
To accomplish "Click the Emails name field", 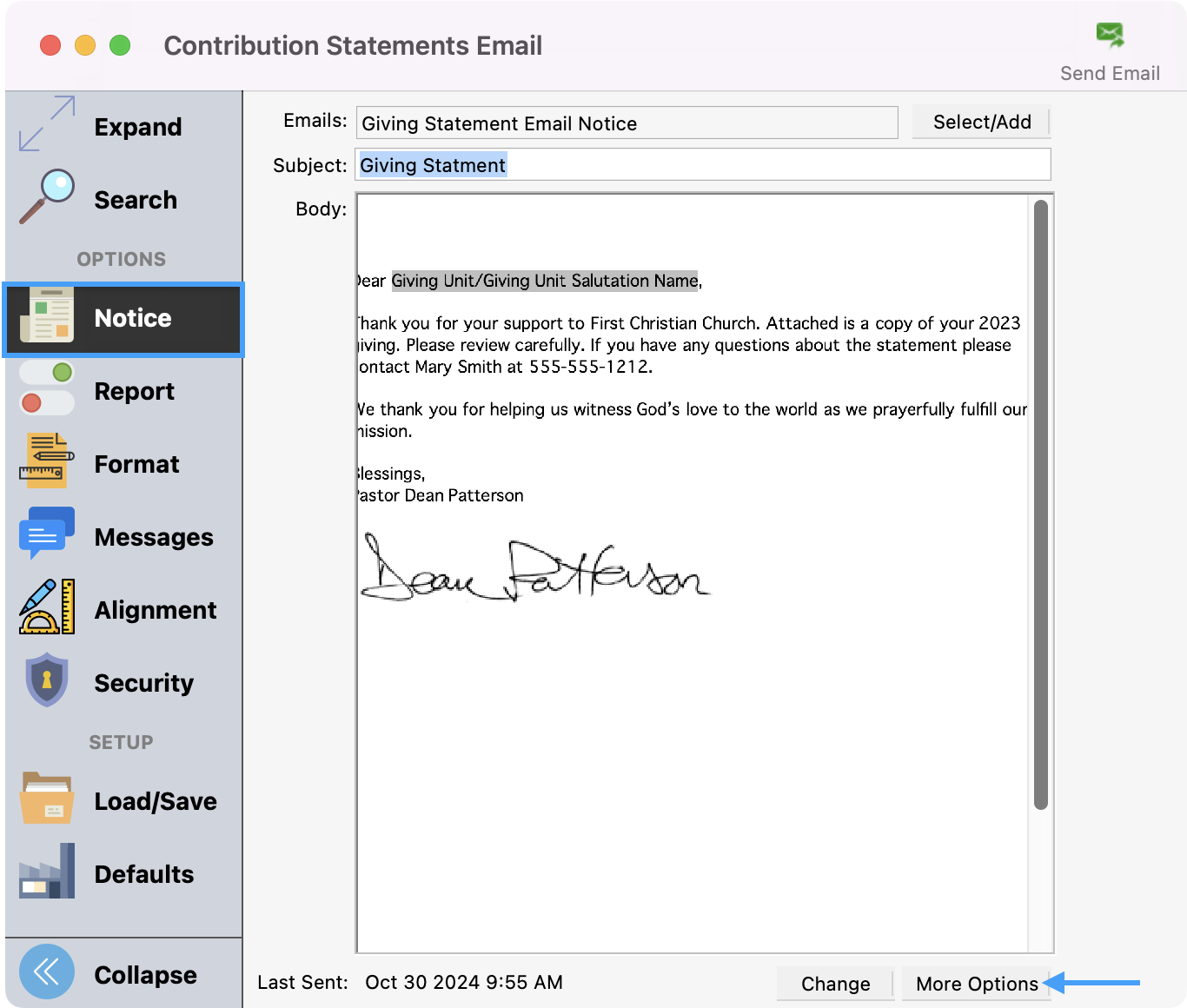I will click(627, 123).
